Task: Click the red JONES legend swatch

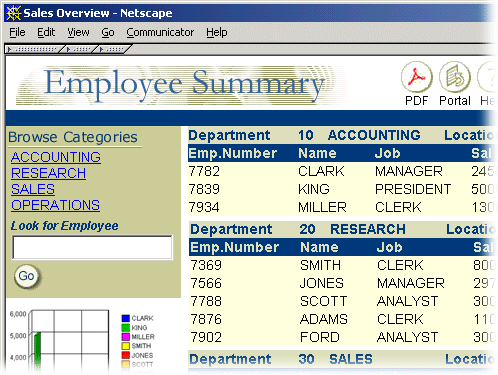Action: [126, 355]
